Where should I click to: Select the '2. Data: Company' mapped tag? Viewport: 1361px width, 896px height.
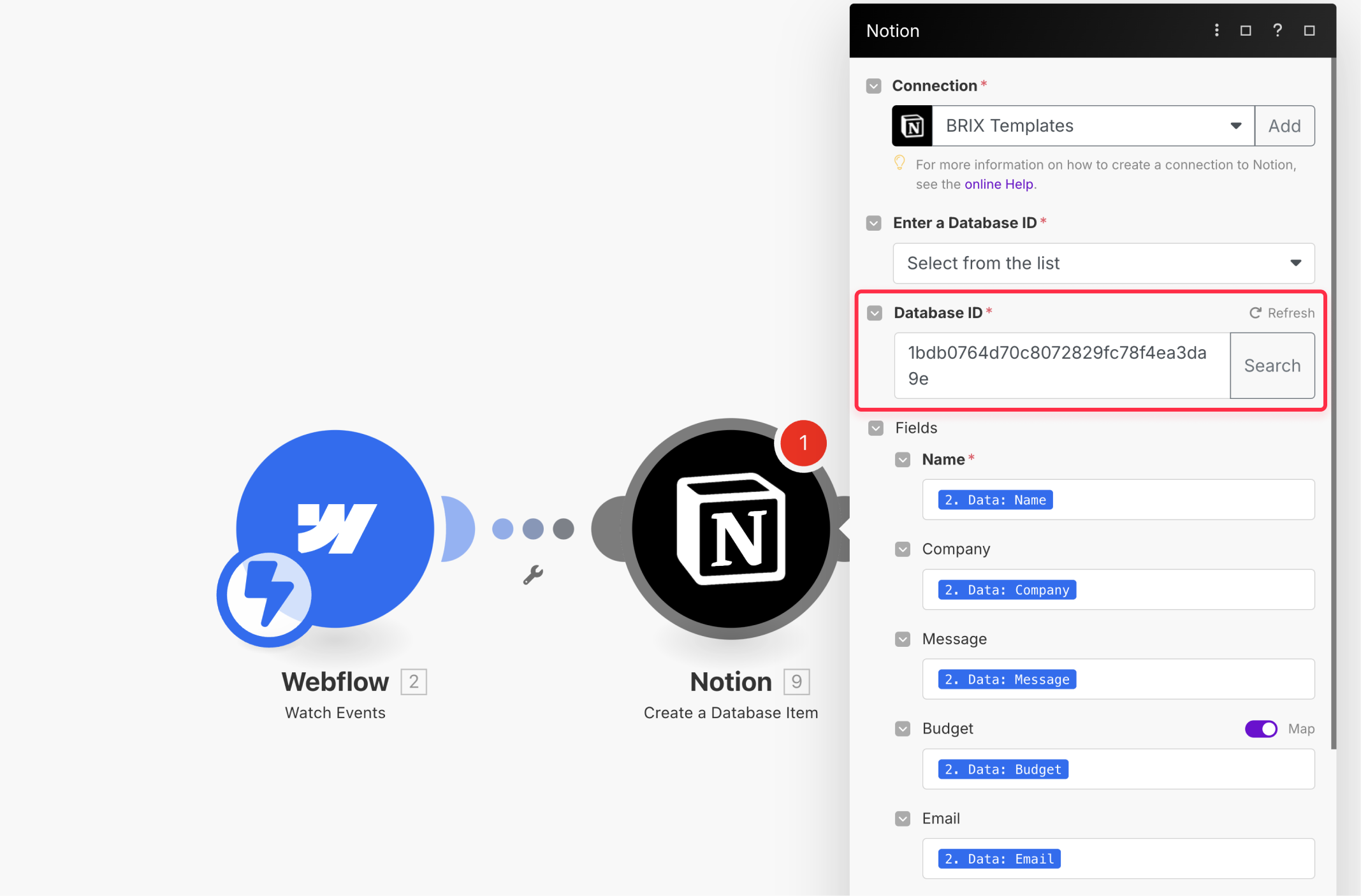[1007, 589]
